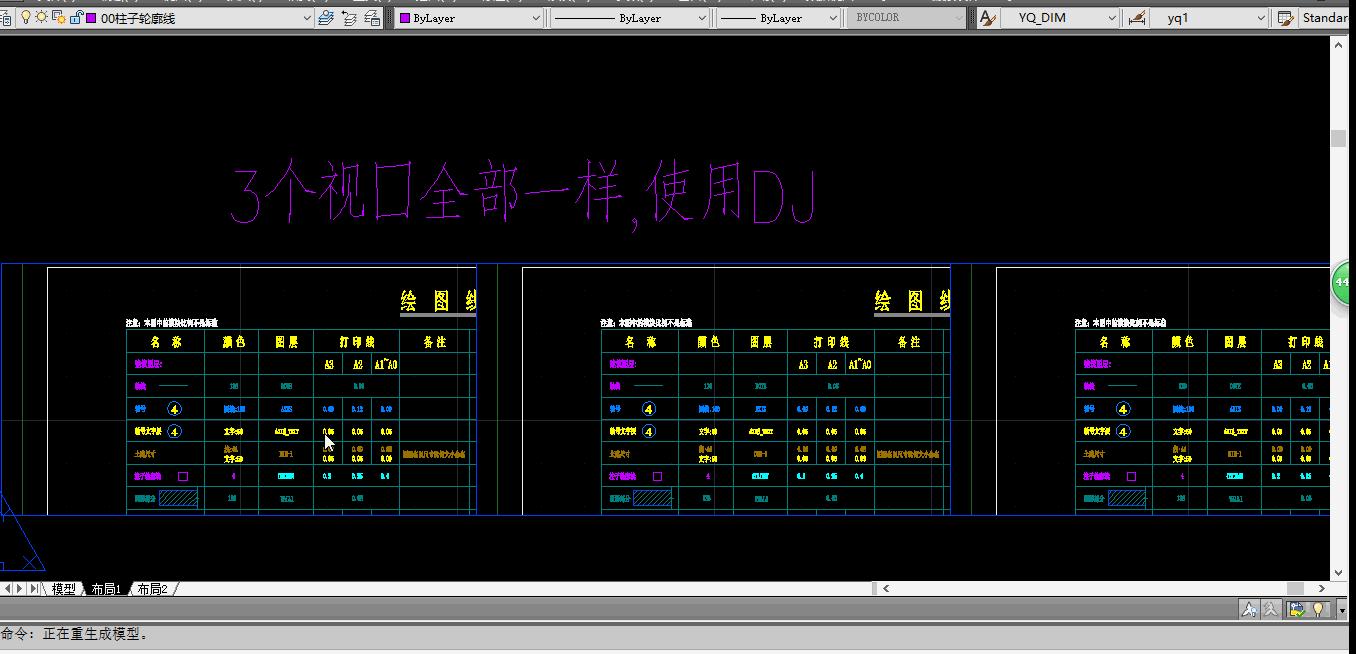
Task: Select the purple text 3个视口全部一样,使用DJ
Action: pos(524,195)
